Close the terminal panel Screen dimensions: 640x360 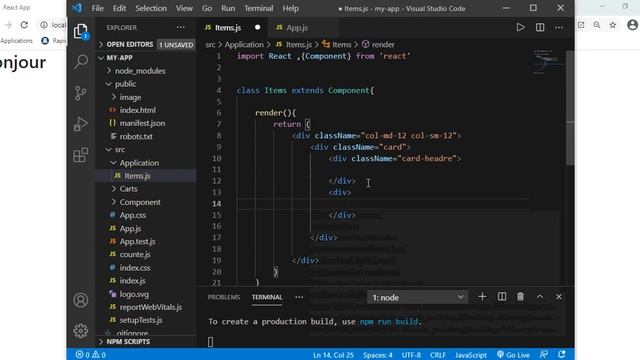tap(559, 297)
